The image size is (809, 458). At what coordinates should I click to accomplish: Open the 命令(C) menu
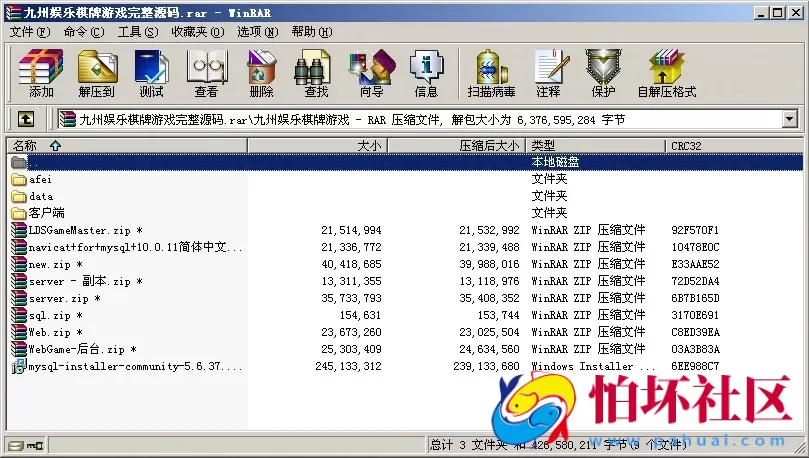coord(84,32)
